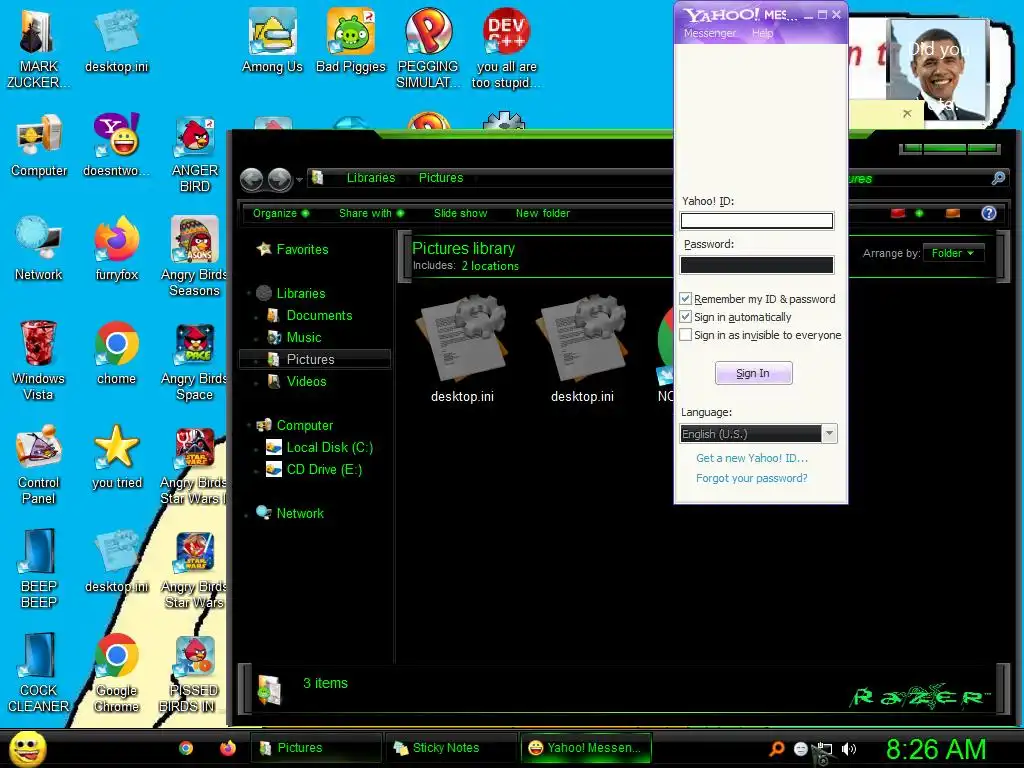Open Angry Birds Space shortcut
The width and height of the screenshot is (1024, 768).
[x=195, y=360]
